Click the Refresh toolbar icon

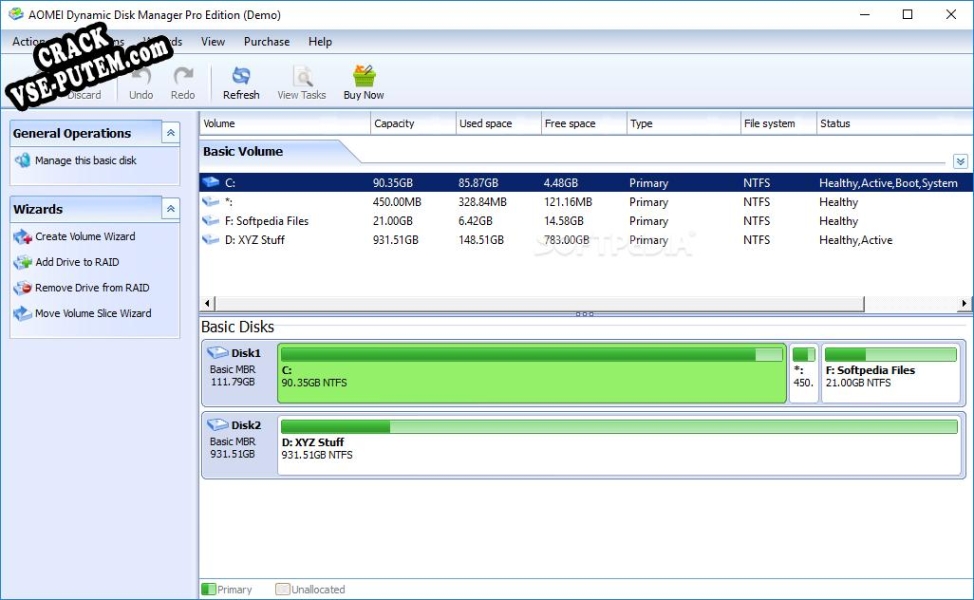click(241, 76)
